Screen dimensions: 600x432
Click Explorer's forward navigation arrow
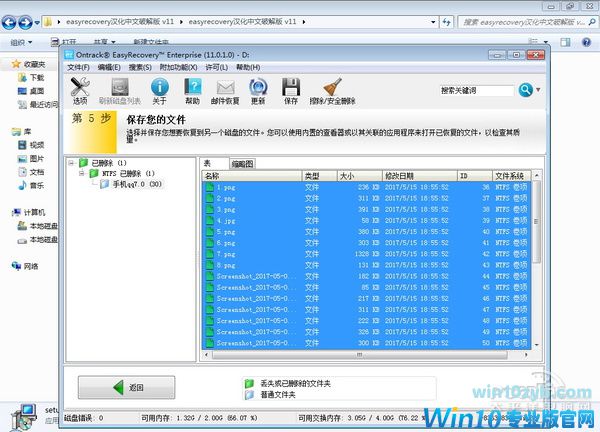point(25,22)
